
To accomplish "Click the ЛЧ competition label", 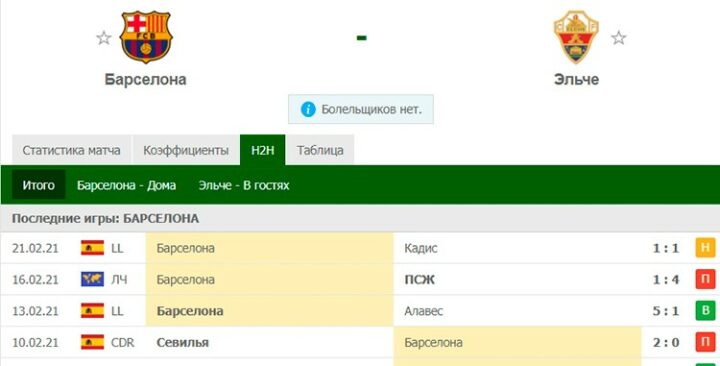I will pos(119,279).
